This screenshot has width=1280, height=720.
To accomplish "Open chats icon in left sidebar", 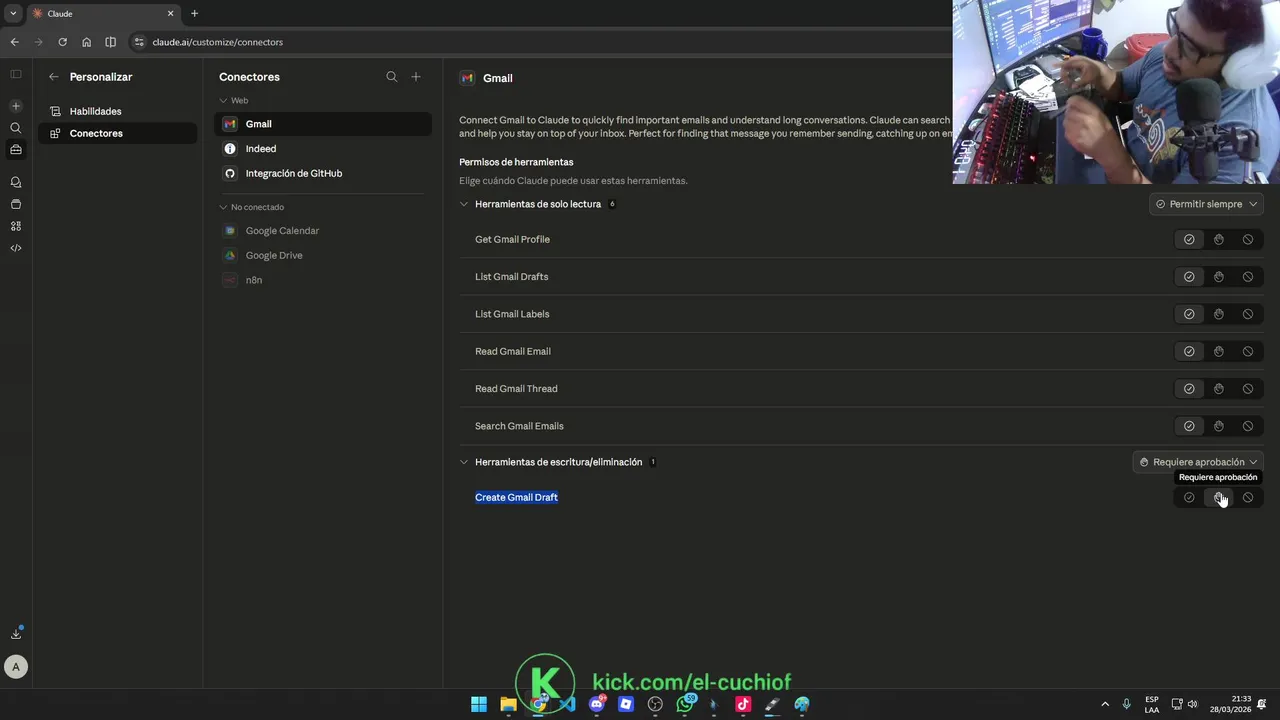I will tap(15, 182).
